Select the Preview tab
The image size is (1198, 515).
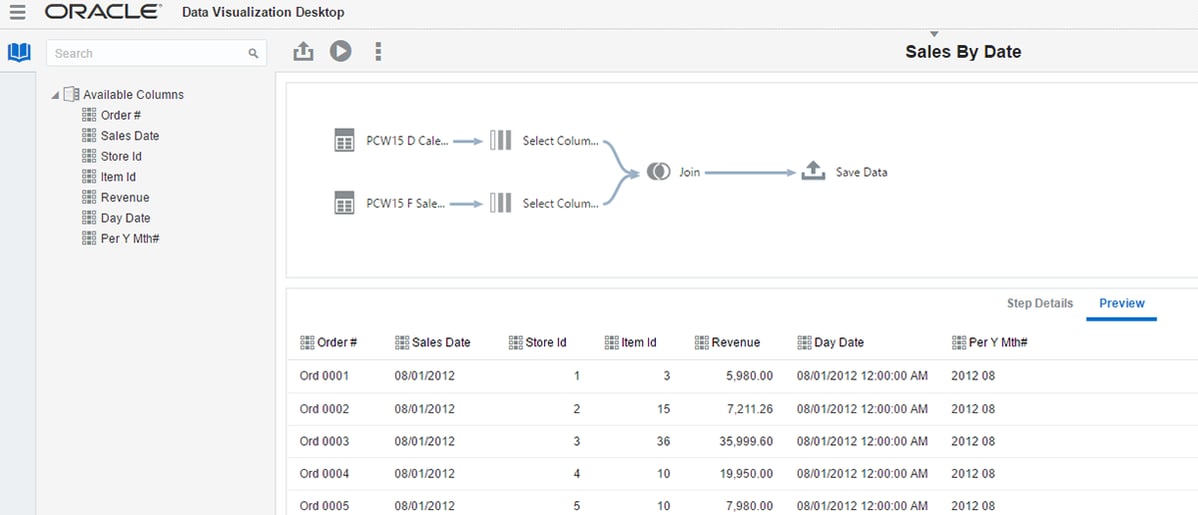[1122, 303]
